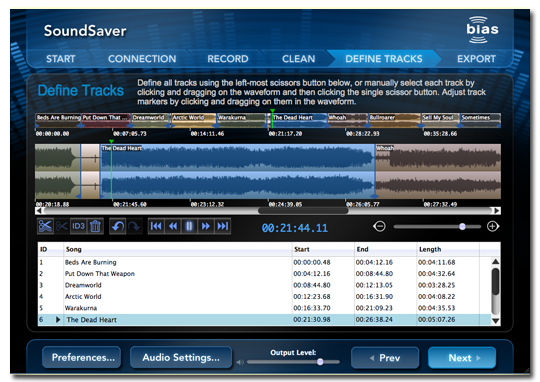Open Audio Settings... dialog
Screen dimensions: 540x382
[181, 358]
